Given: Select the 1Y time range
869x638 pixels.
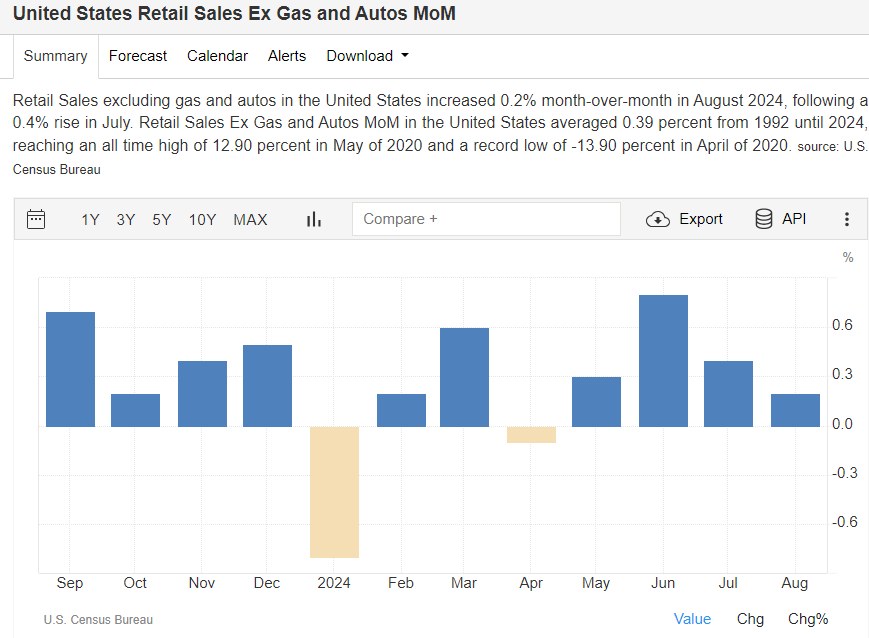Looking at the screenshot, I should point(90,219).
